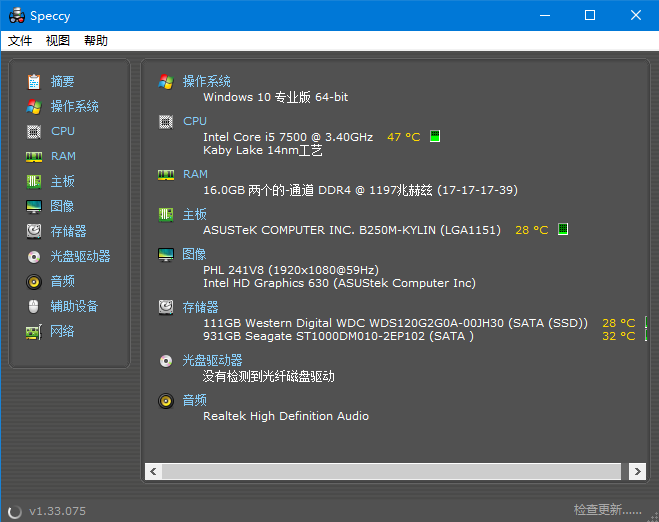This screenshot has width=659, height=522.
Task: Open the 存储器 heading link in main panel
Action: pos(200,308)
